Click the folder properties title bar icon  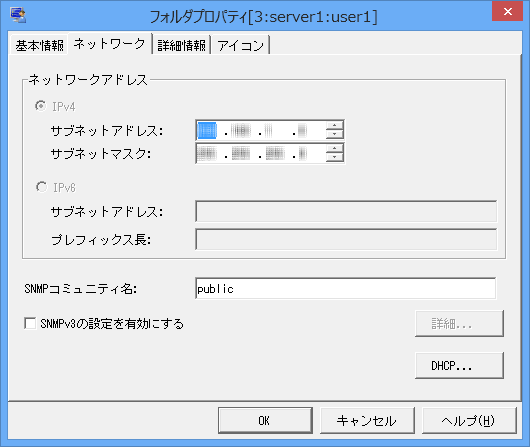click(x=18, y=15)
